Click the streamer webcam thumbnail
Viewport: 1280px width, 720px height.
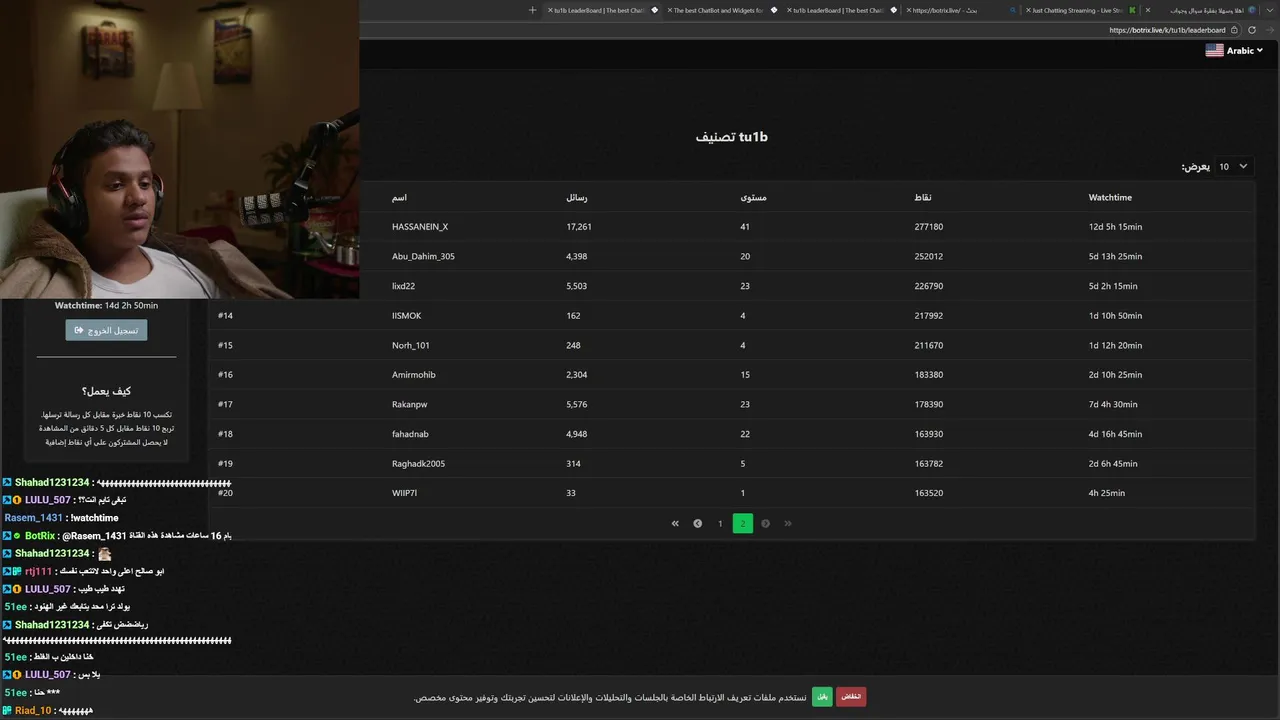[x=180, y=149]
